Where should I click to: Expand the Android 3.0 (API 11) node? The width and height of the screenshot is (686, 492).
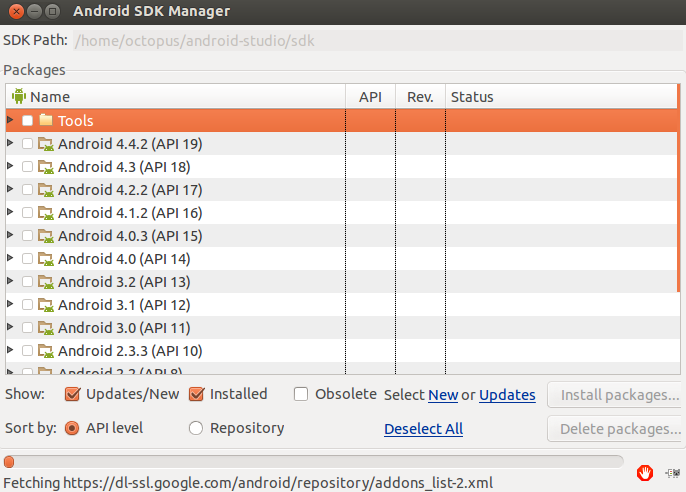point(10,327)
